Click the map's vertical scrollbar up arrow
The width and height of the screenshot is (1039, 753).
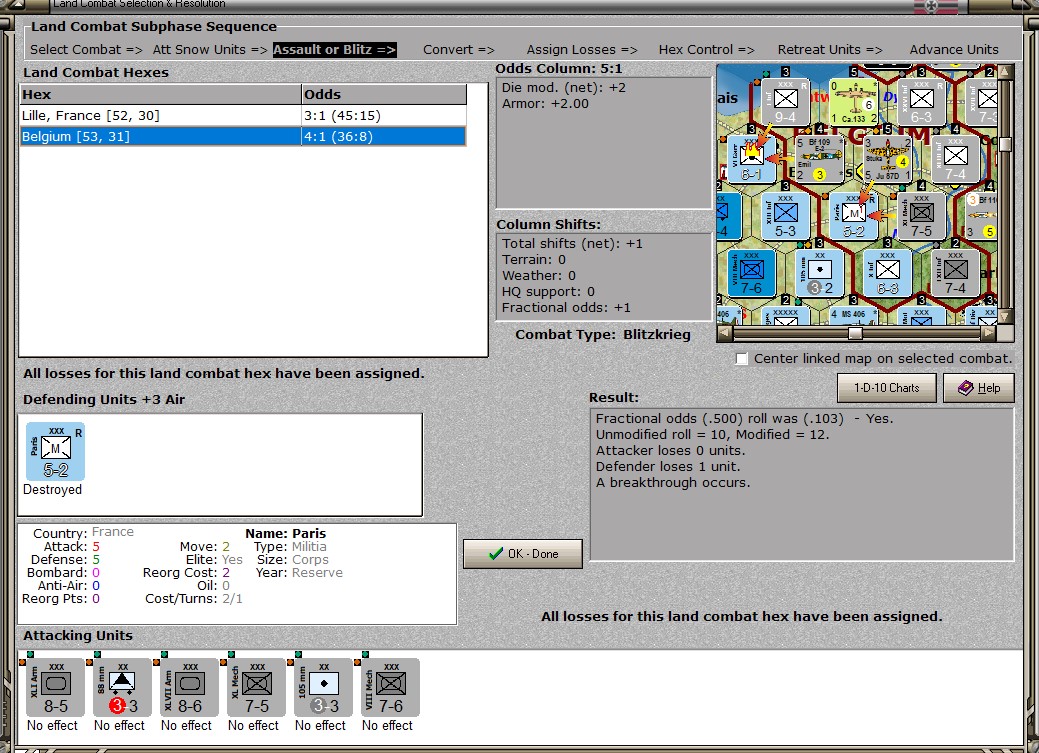[x=1005, y=71]
